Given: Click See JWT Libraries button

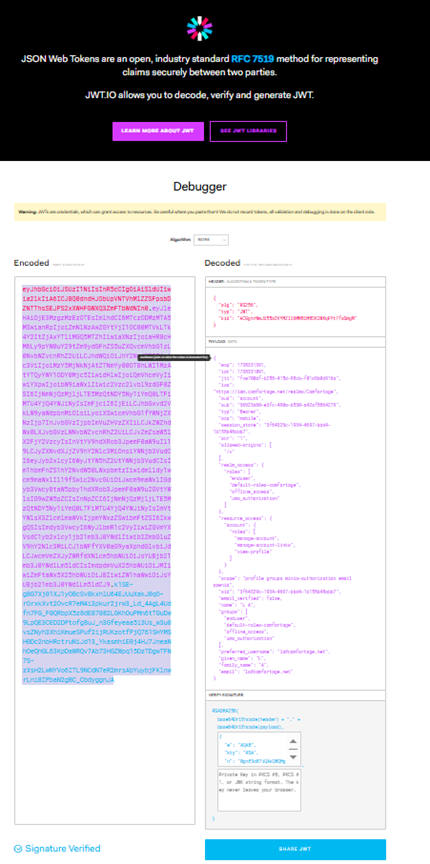Looking at the screenshot, I should tap(248, 131).
